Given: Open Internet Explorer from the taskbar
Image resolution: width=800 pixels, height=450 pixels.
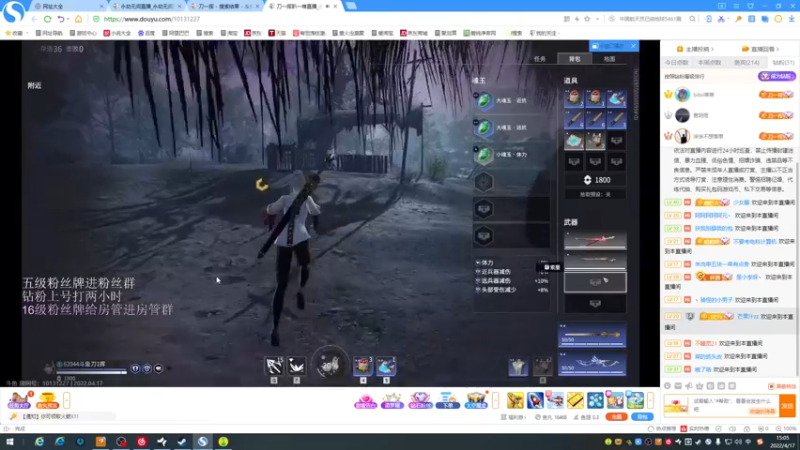Looking at the screenshot, I should pyautogui.click(x=39, y=442).
